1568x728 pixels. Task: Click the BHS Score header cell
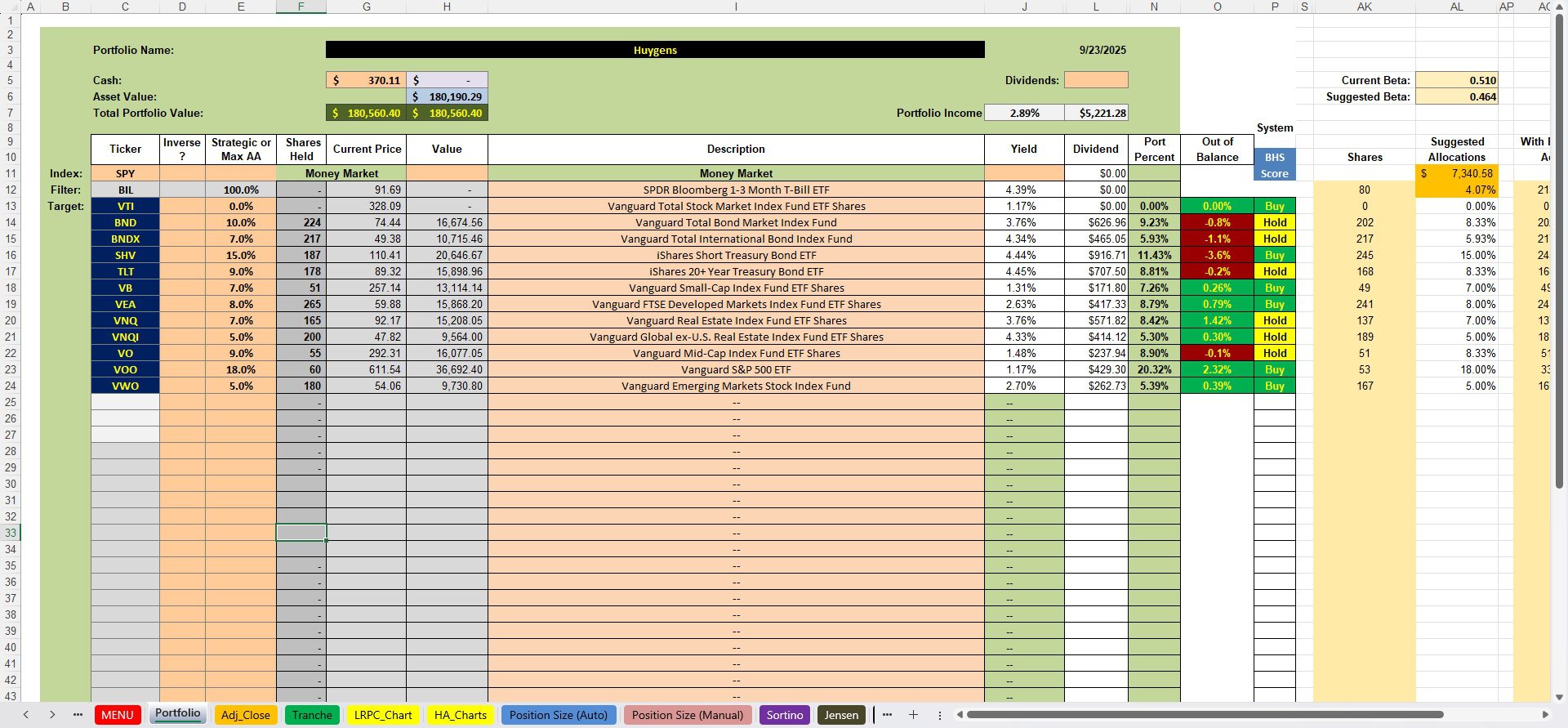point(1275,165)
